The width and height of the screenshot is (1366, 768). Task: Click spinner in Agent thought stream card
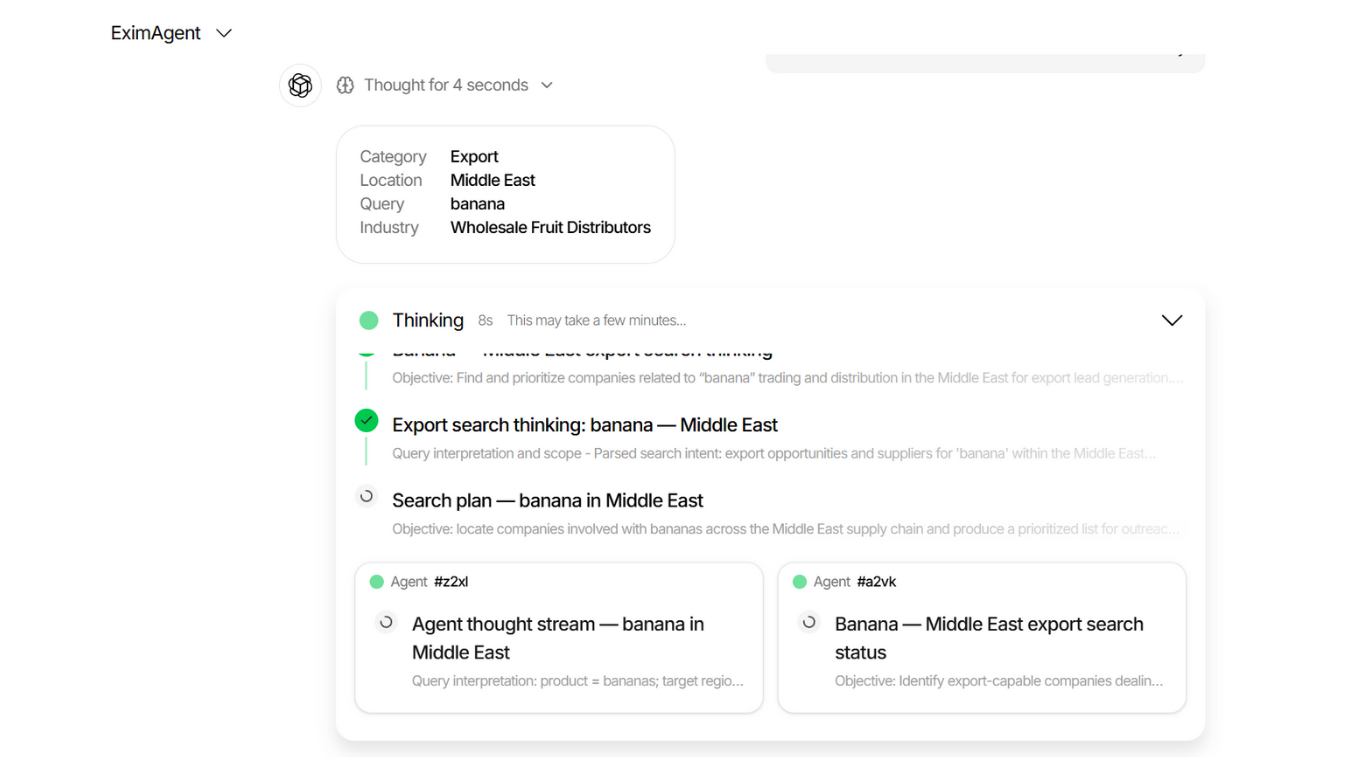click(x=386, y=622)
